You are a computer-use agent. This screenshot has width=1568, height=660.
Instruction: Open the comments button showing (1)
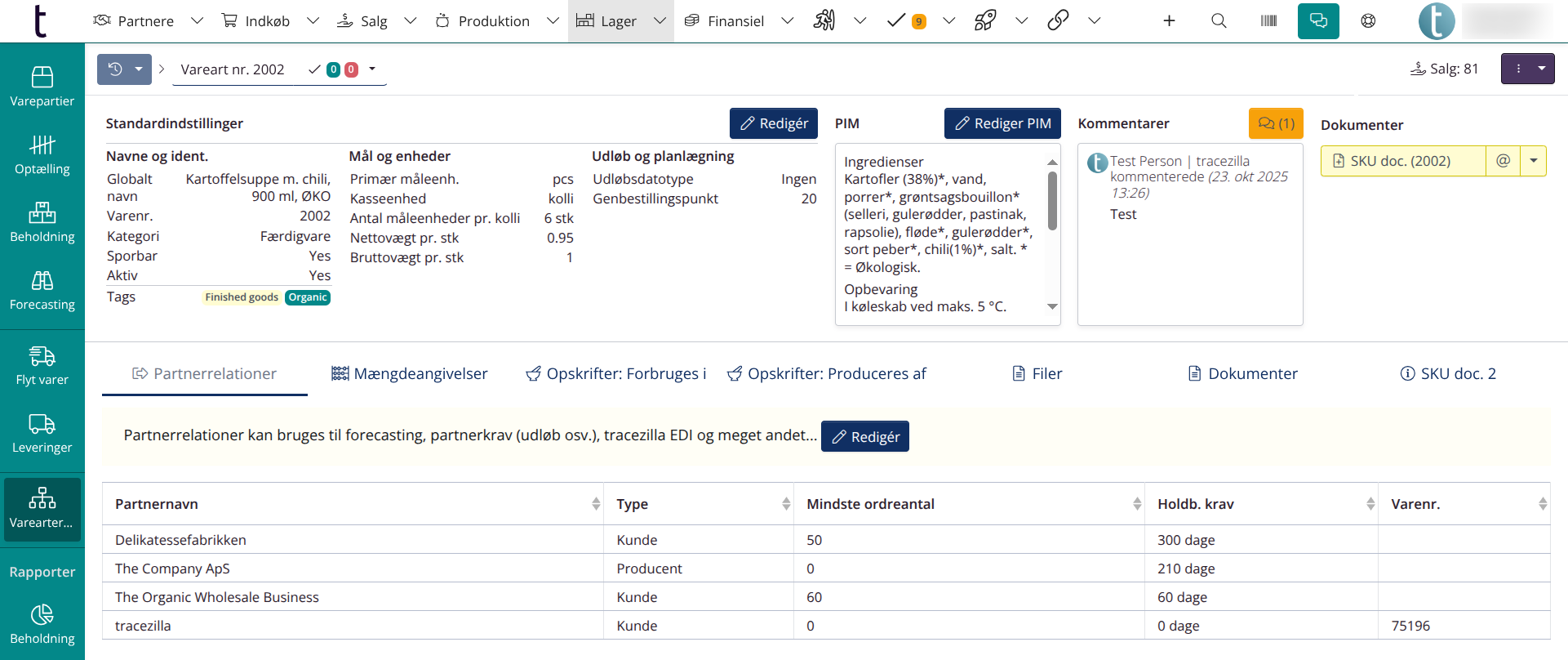click(x=1276, y=123)
